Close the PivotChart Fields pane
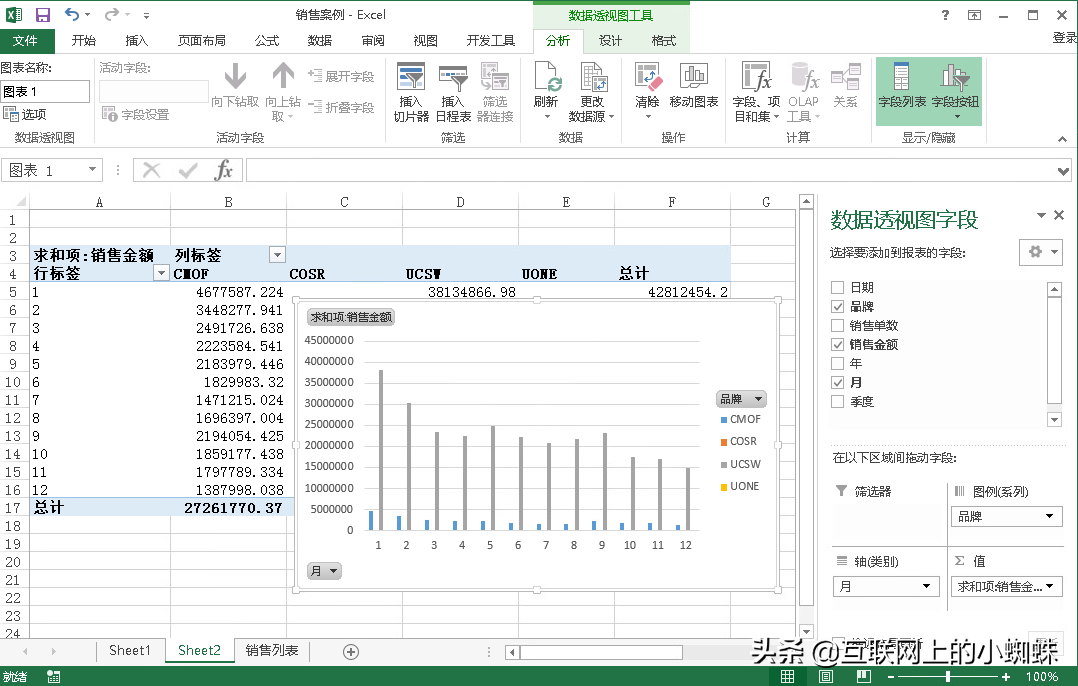1078x686 pixels. click(x=1059, y=215)
